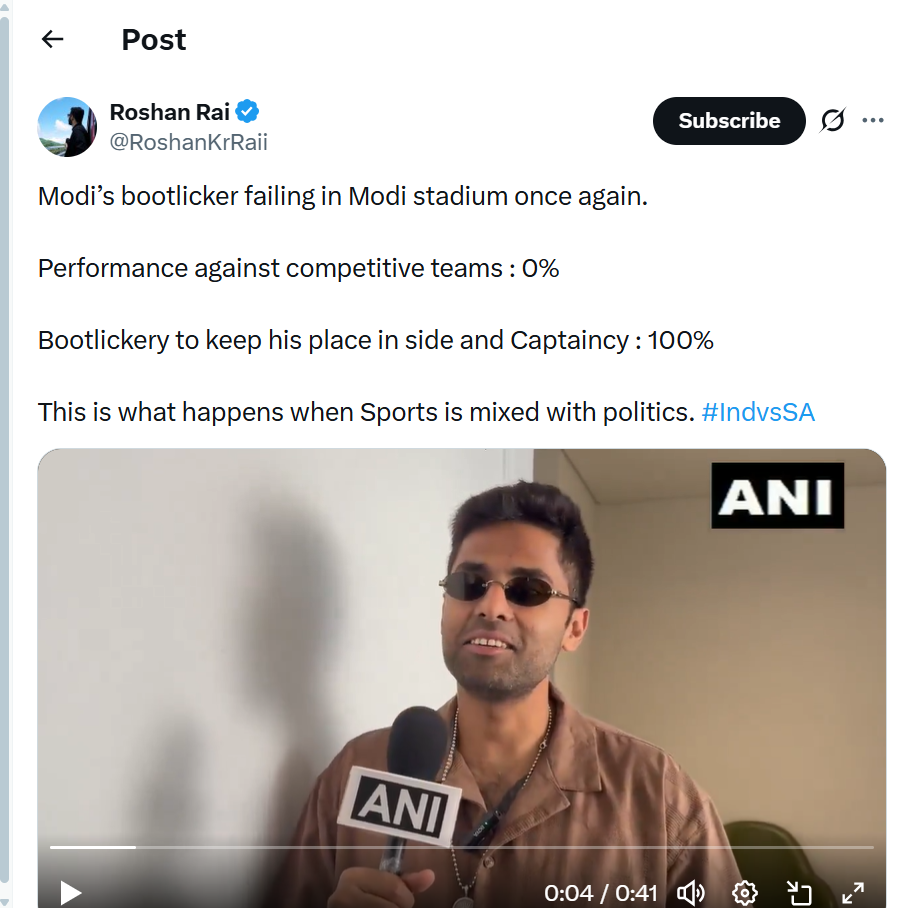Open Roshan Rai's profile avatar
The image size is (900, 908).
(x=67, y=127)
